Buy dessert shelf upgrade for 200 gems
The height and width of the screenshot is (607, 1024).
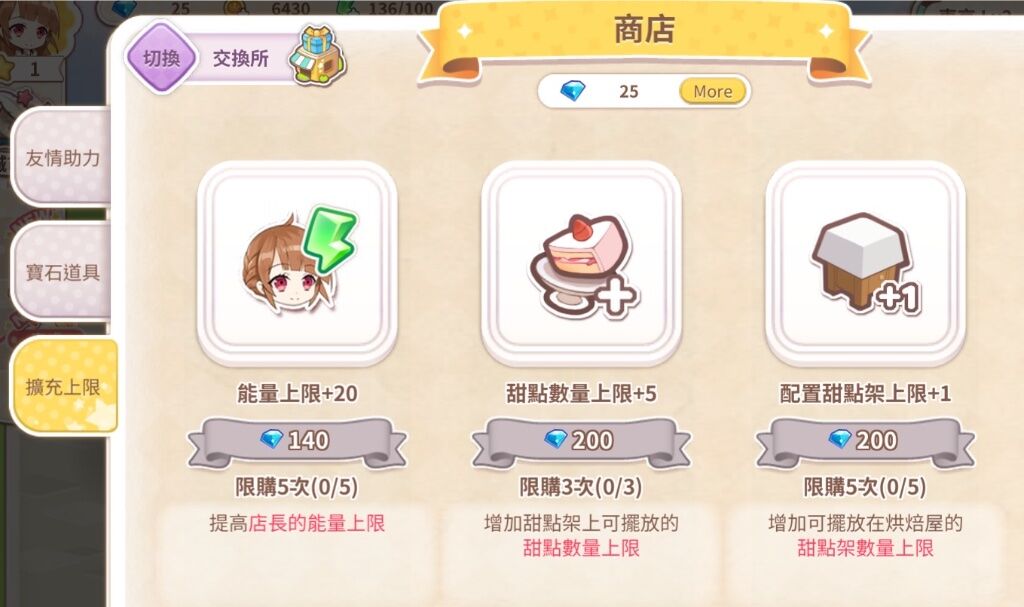(865, 442)
